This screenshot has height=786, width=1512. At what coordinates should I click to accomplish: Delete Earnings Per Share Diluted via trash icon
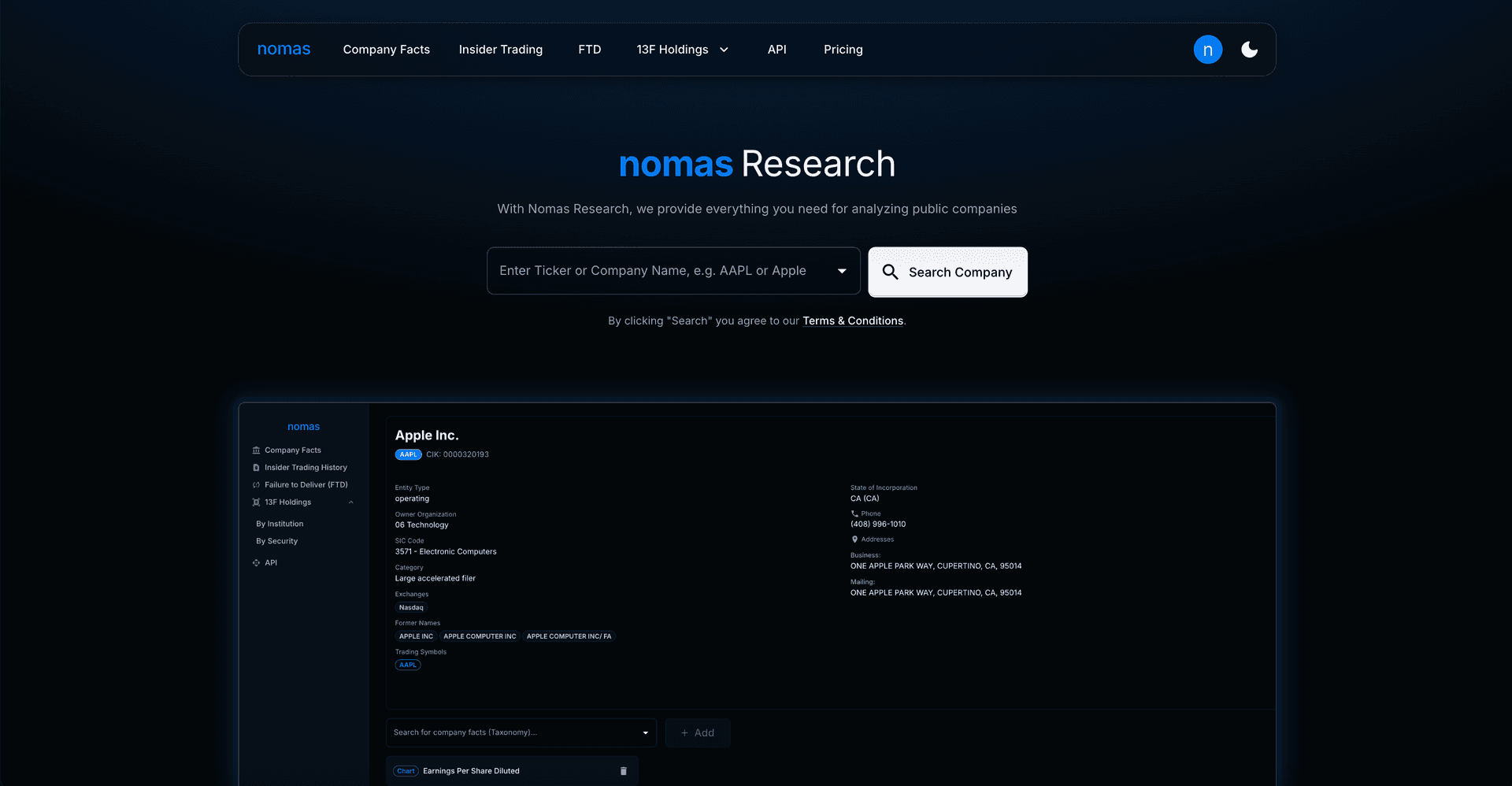[x=623, y=770]
